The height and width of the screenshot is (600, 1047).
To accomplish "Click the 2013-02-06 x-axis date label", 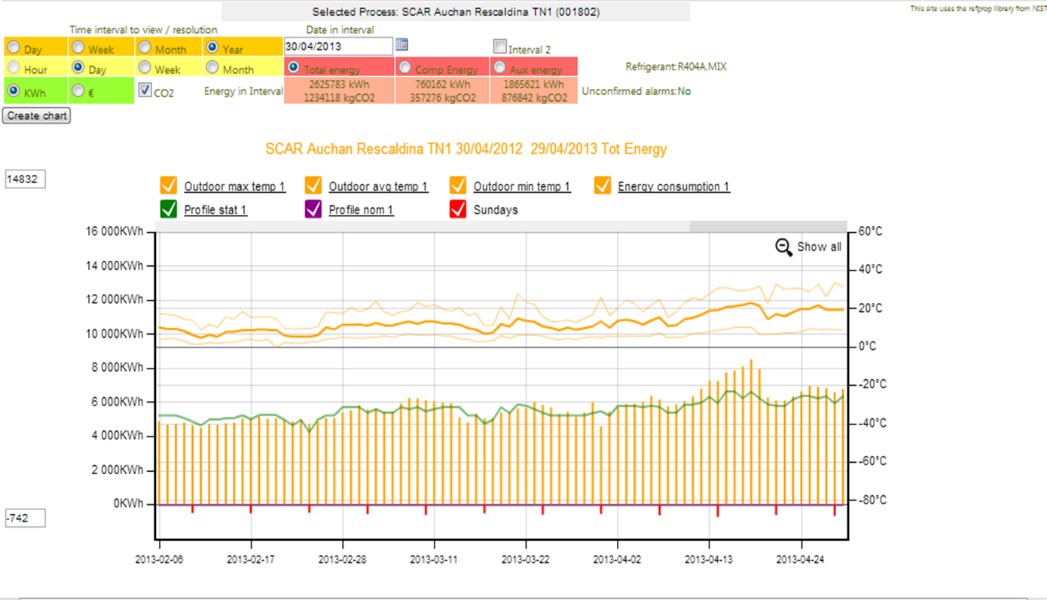I will (x=159, y=560).
